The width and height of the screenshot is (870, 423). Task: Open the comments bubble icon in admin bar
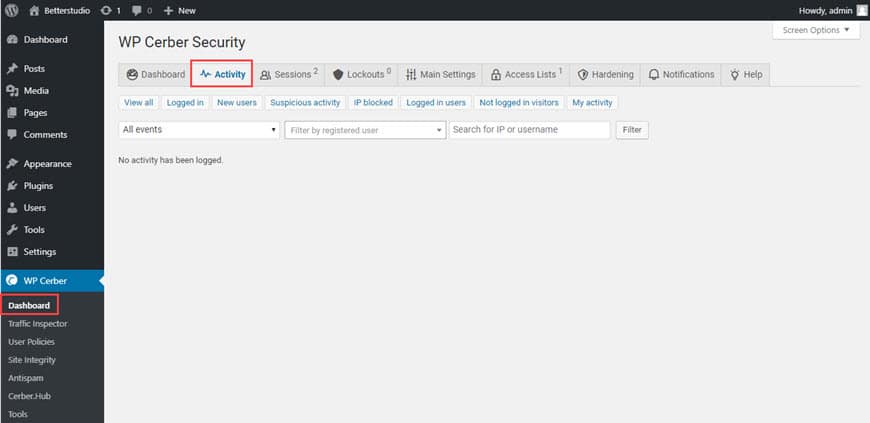click(x=137, y=11)
